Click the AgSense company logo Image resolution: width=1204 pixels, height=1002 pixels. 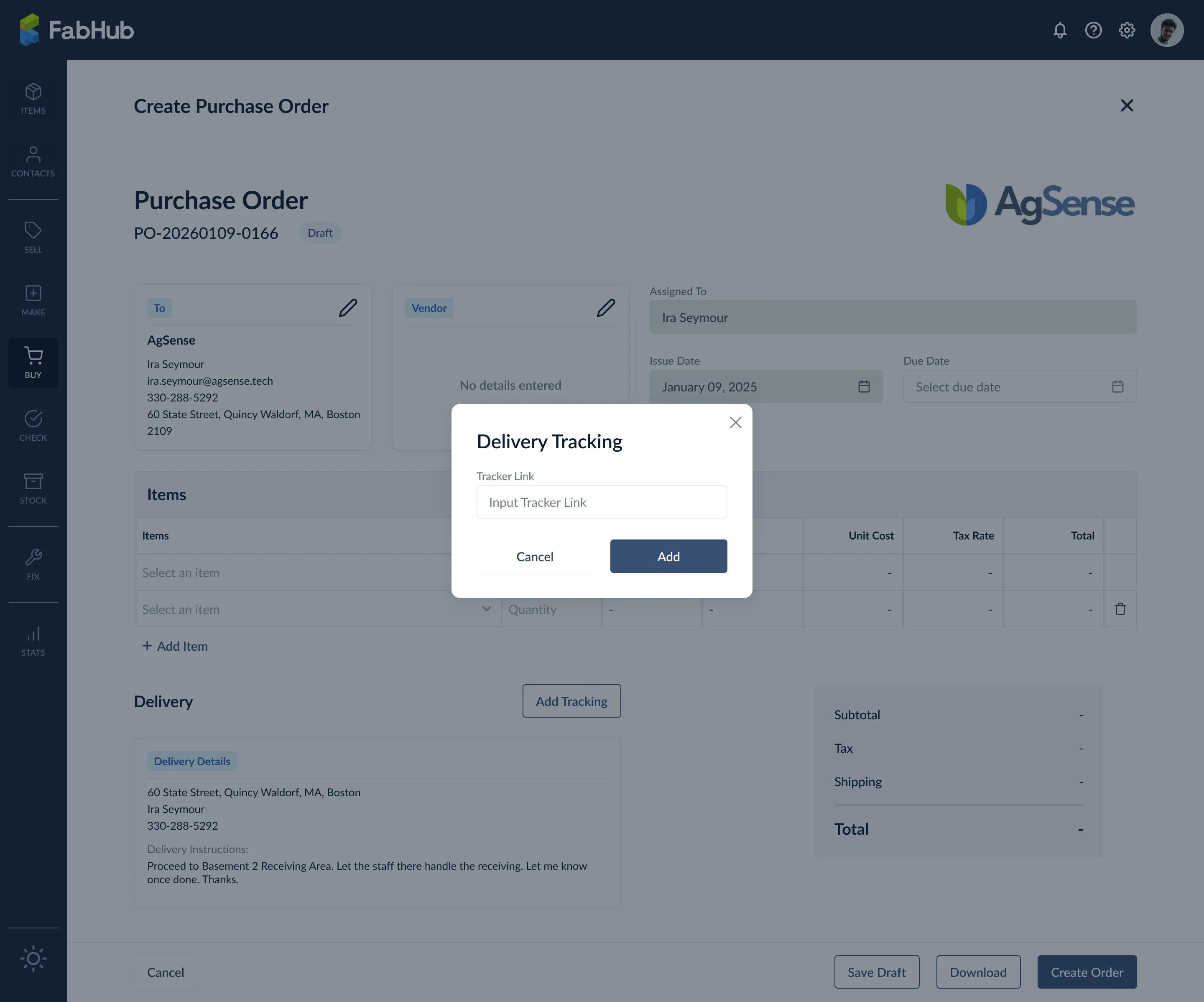pos(1039,204)
